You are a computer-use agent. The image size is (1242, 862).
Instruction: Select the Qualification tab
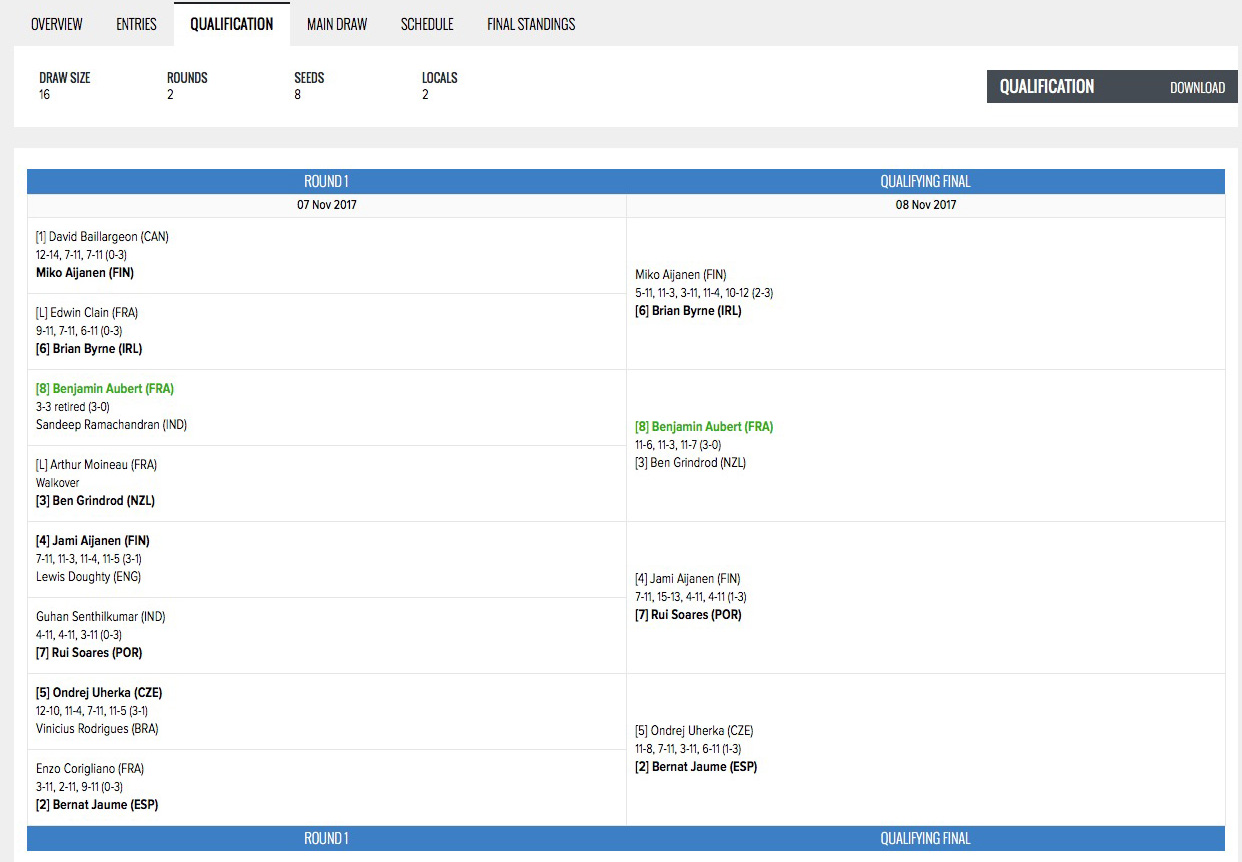pos(231,24)
